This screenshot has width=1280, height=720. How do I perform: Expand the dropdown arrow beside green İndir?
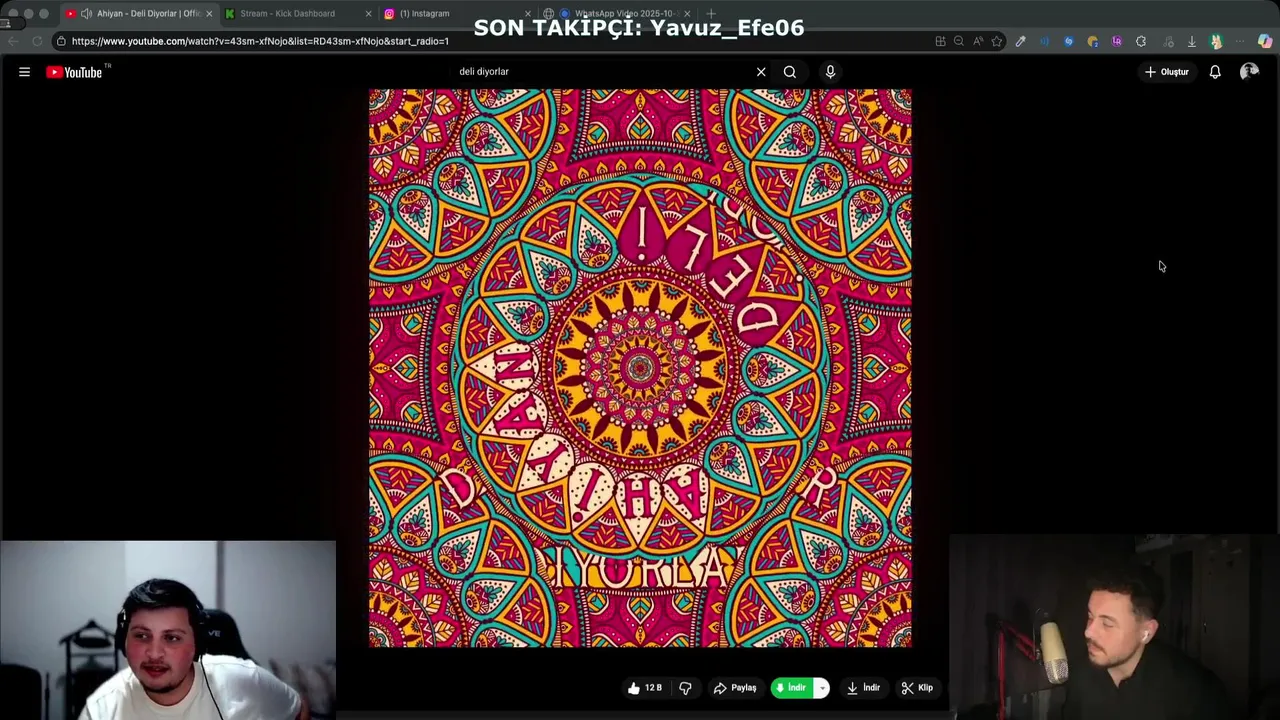click(x=822, y=688)
